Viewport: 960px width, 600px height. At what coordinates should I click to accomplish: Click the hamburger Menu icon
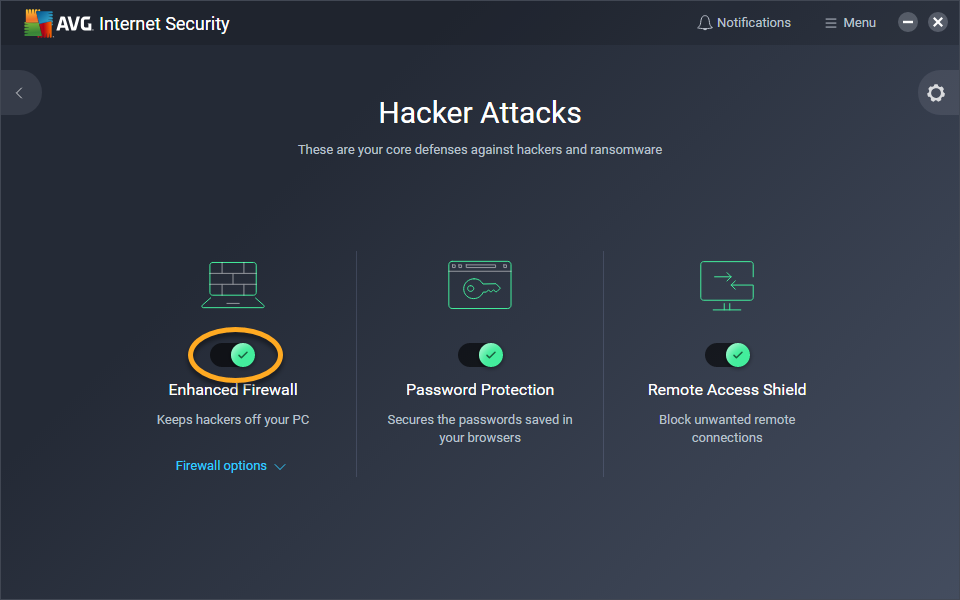830,23
